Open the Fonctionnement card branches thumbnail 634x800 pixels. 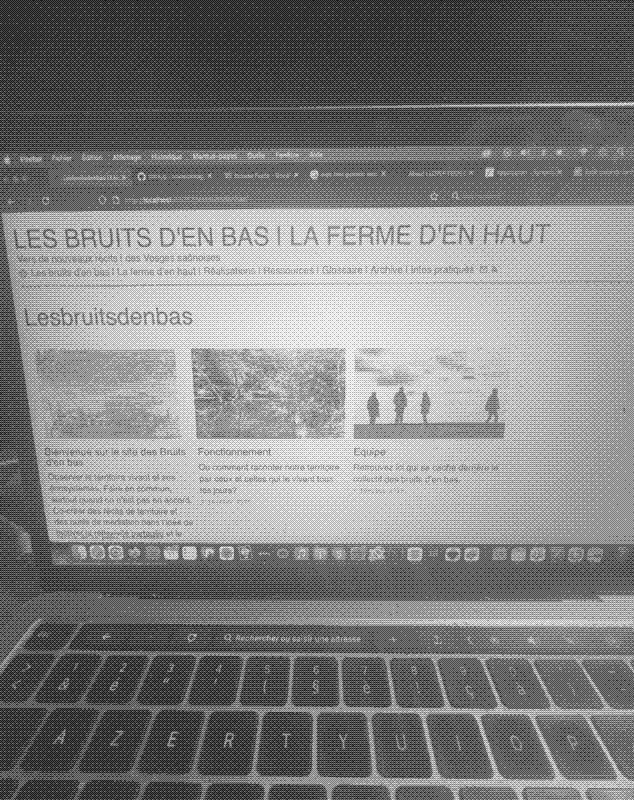tap(268, 393)
